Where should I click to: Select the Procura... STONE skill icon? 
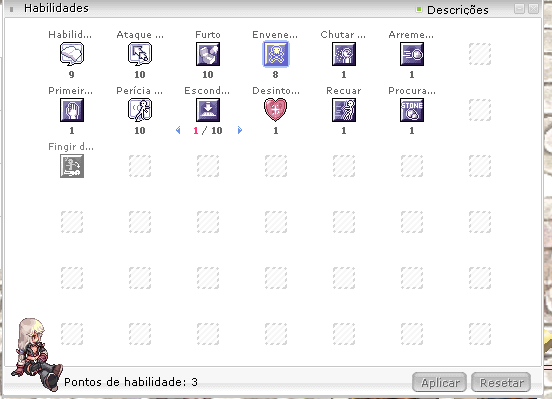pos(412,110)
